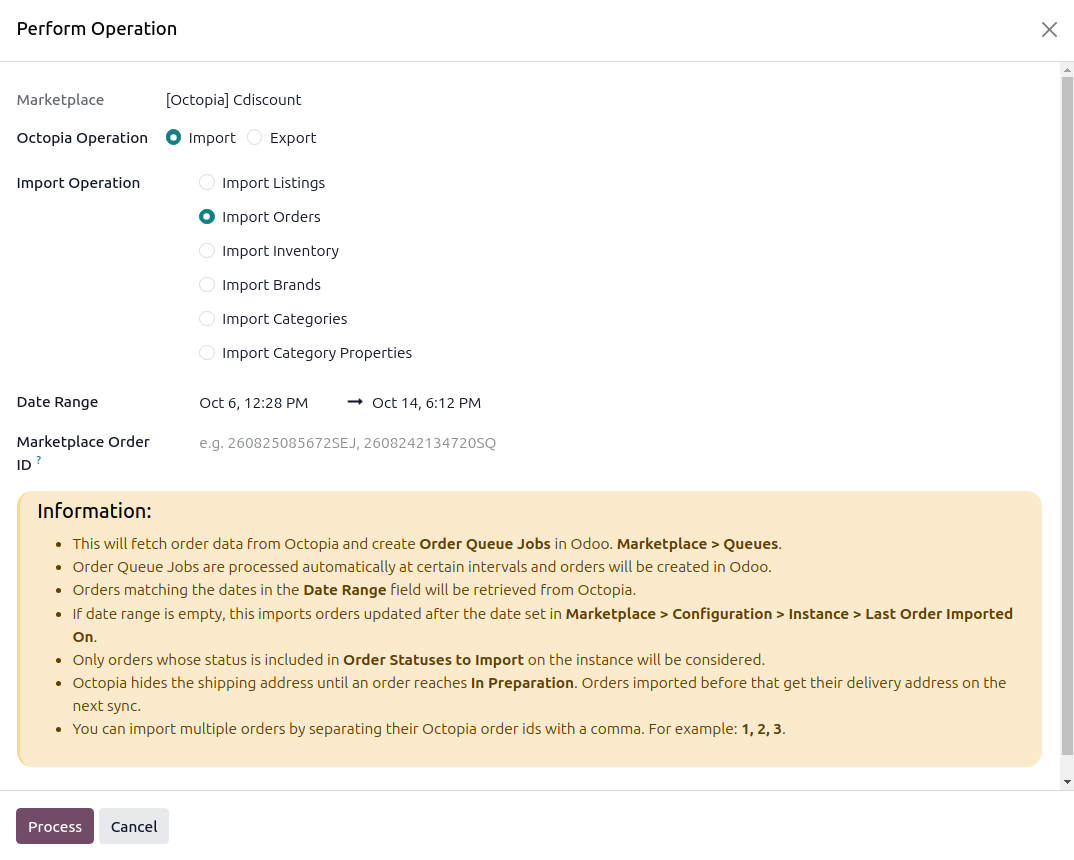Click the scrollbar up arrow
The height and width of the screenshot is (860, 1074).
tap(1067, 70)
